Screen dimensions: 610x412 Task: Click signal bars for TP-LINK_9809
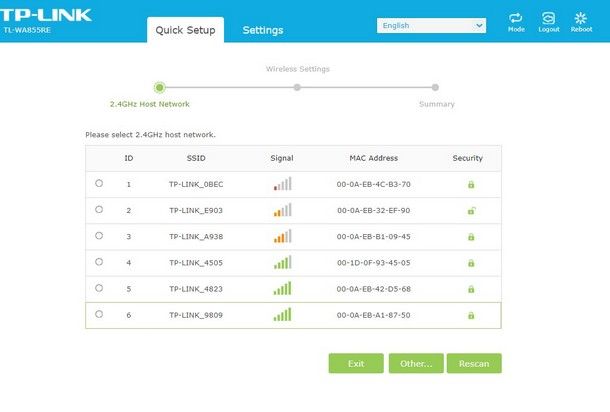coord(282,315)
